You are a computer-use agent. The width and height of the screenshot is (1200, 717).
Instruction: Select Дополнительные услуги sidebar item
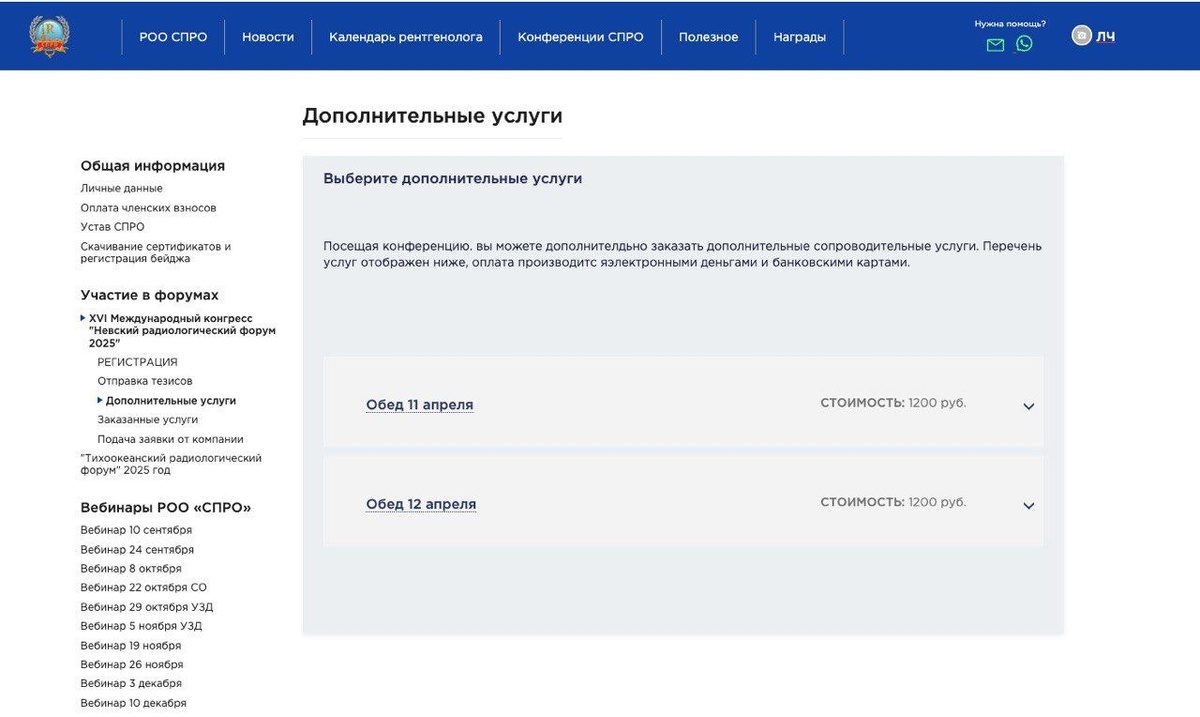[x=171, y=400]
